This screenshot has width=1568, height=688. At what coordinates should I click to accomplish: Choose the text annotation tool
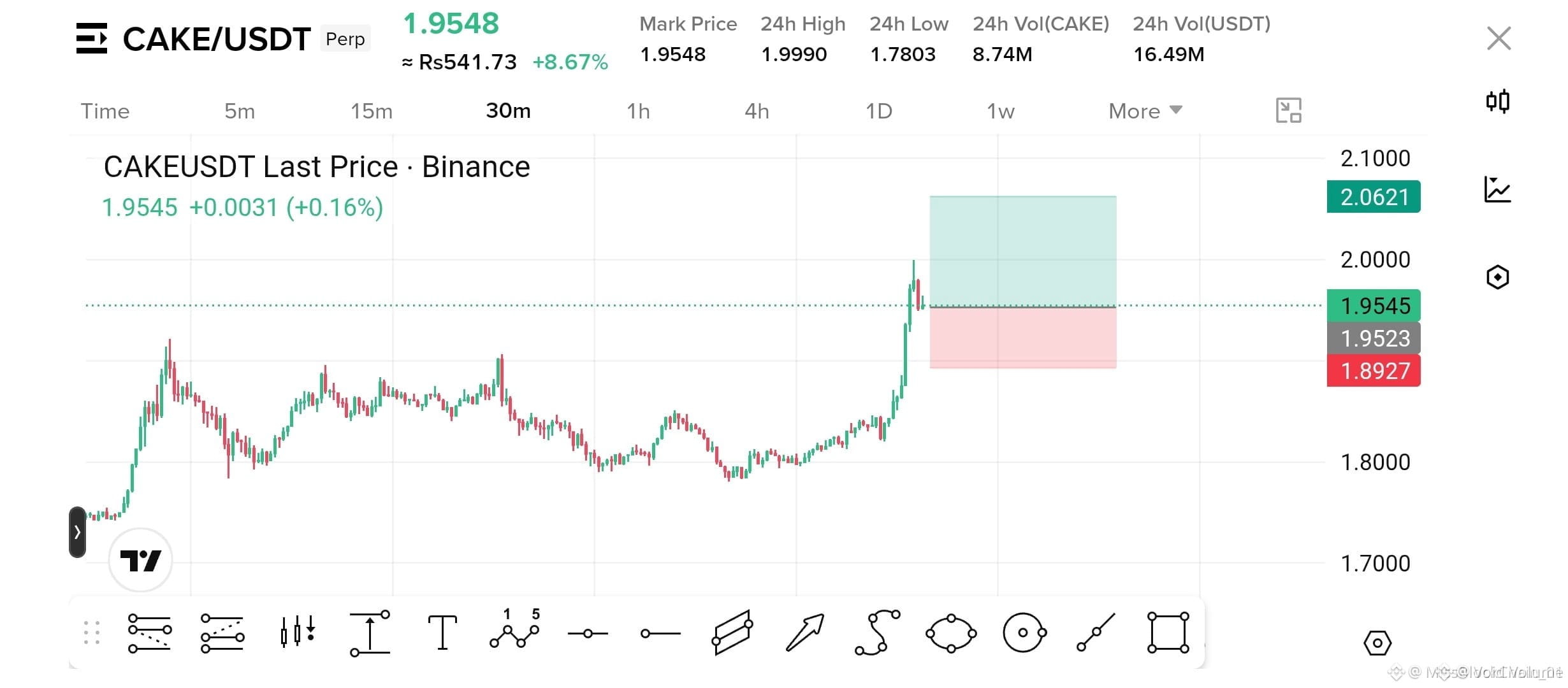pos(442,633)
